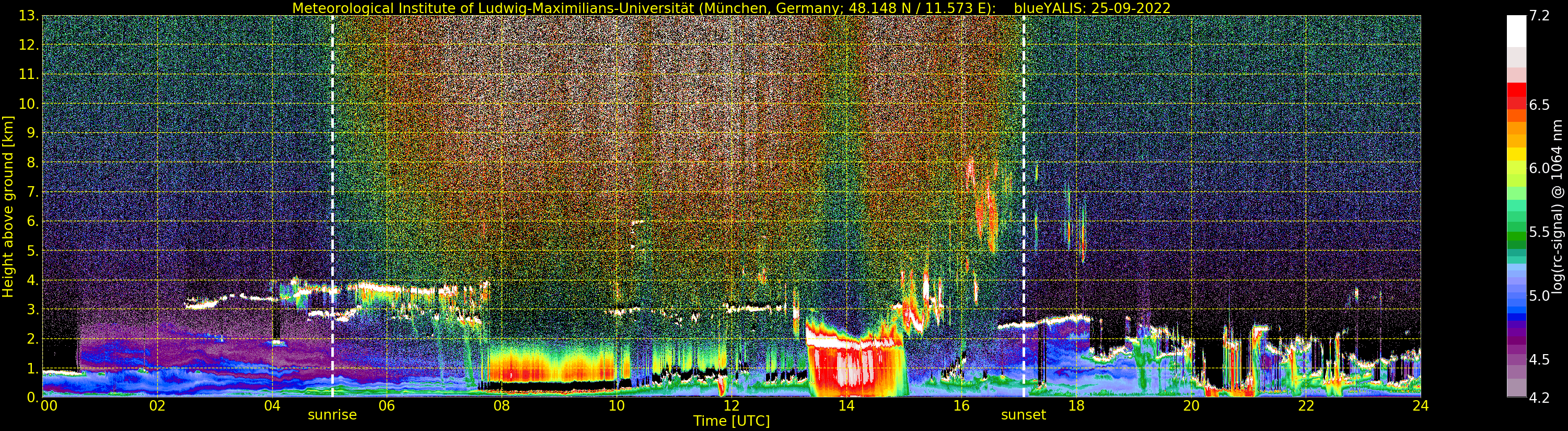Click the height axis tick '10.'
The width and height of the screenshot is (1568, 431).
[x=29, y=104]
